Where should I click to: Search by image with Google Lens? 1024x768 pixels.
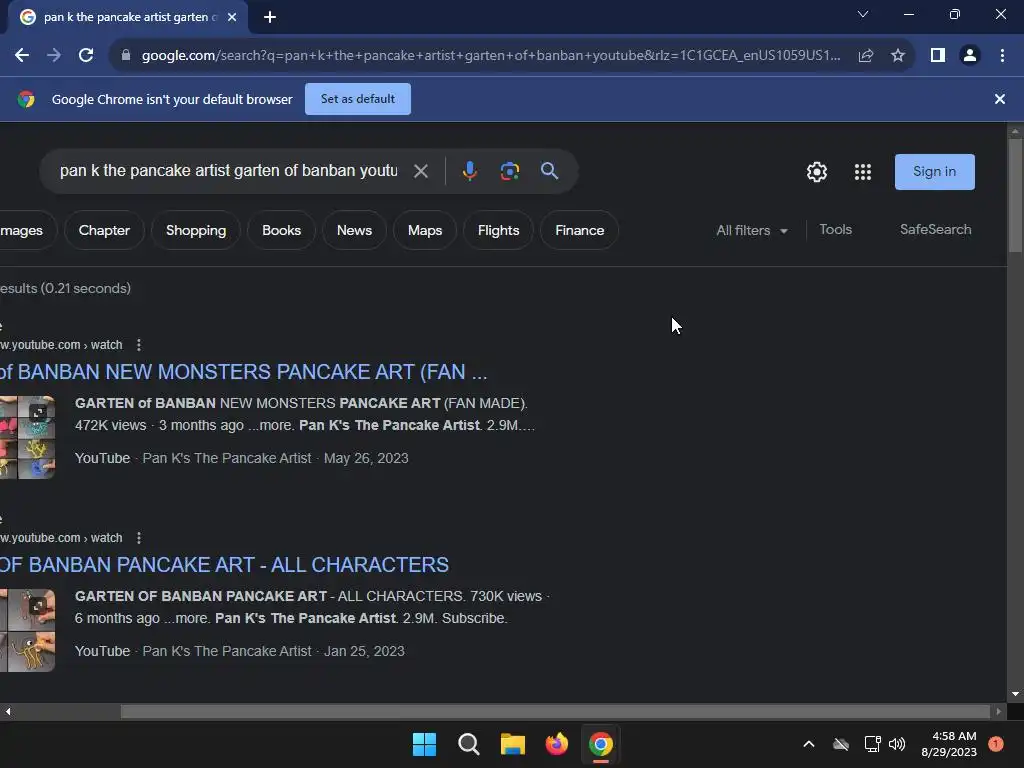(509, 171)
